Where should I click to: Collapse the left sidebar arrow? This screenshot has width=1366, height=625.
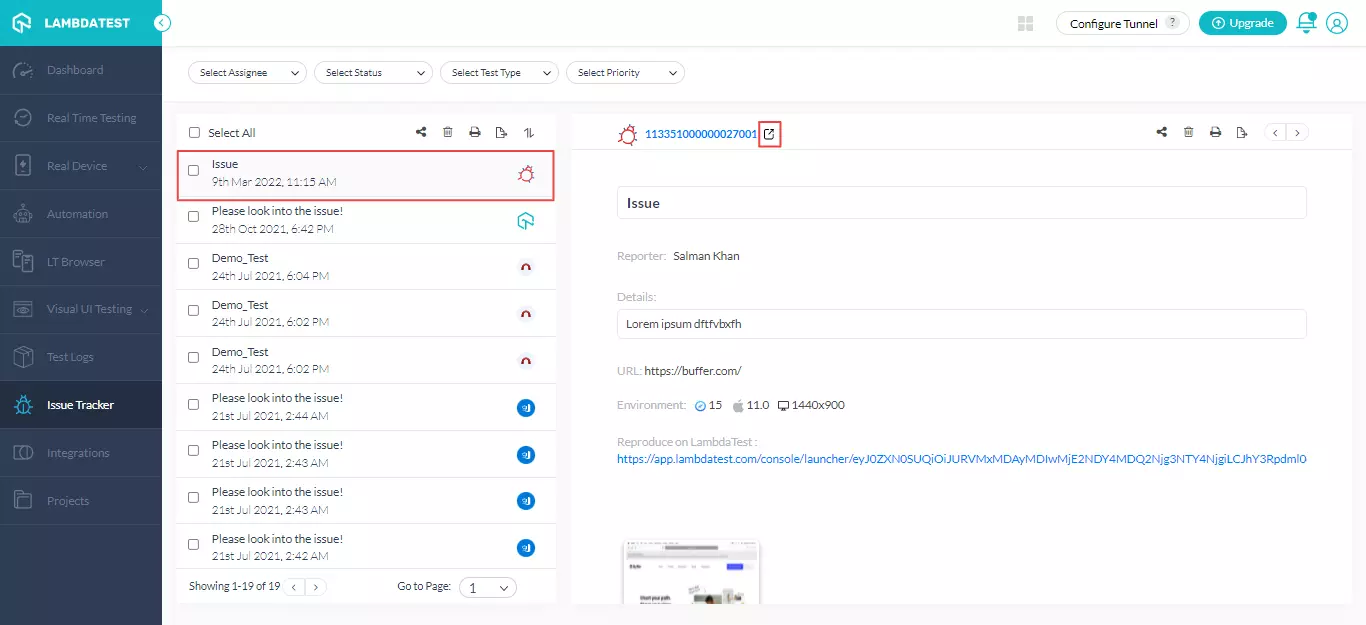162,23
